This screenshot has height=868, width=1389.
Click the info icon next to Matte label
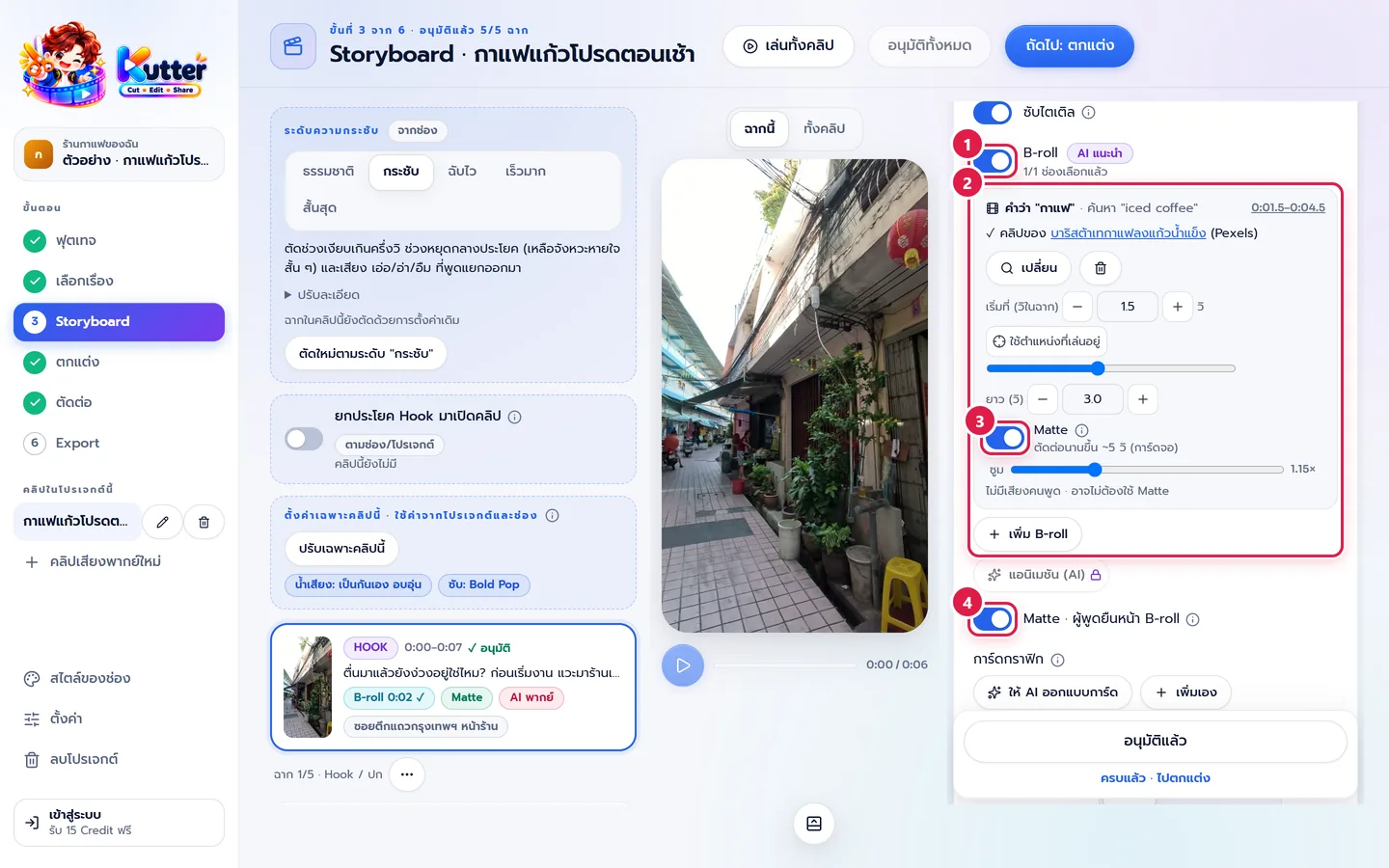(x=1081, y=430)
